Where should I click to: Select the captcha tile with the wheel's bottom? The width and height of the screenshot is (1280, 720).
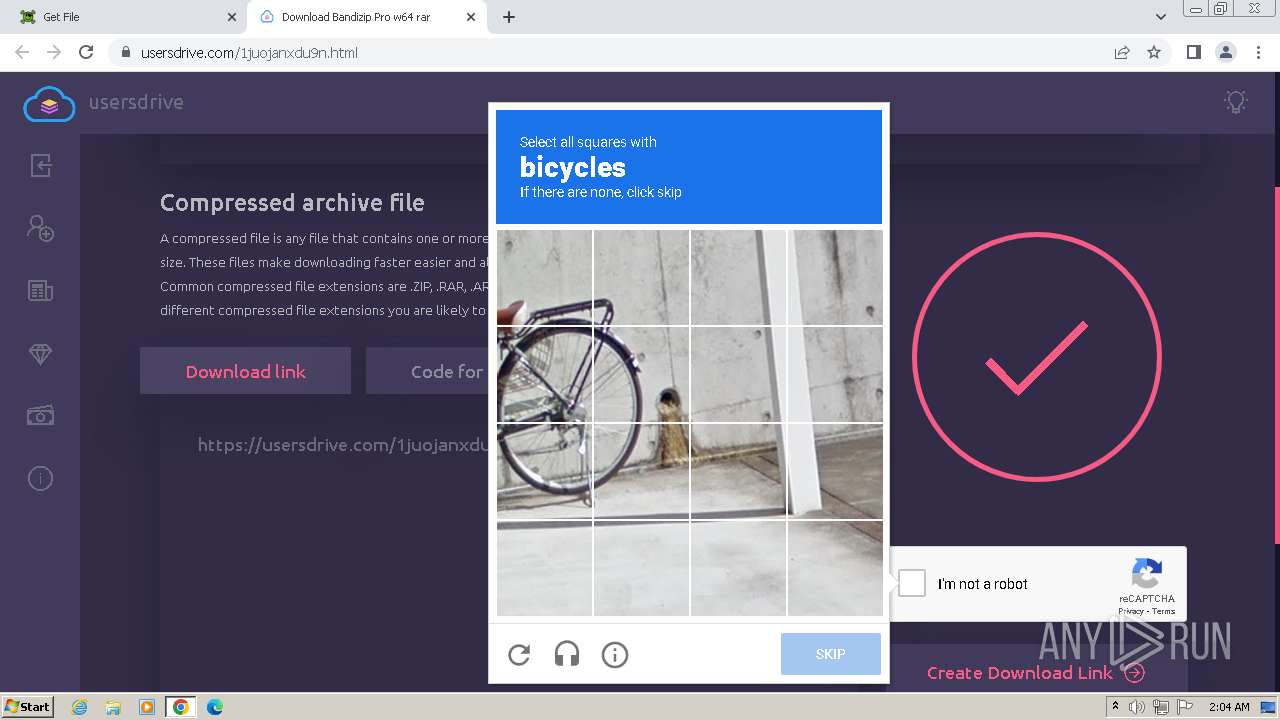click(x=545, y=471)
